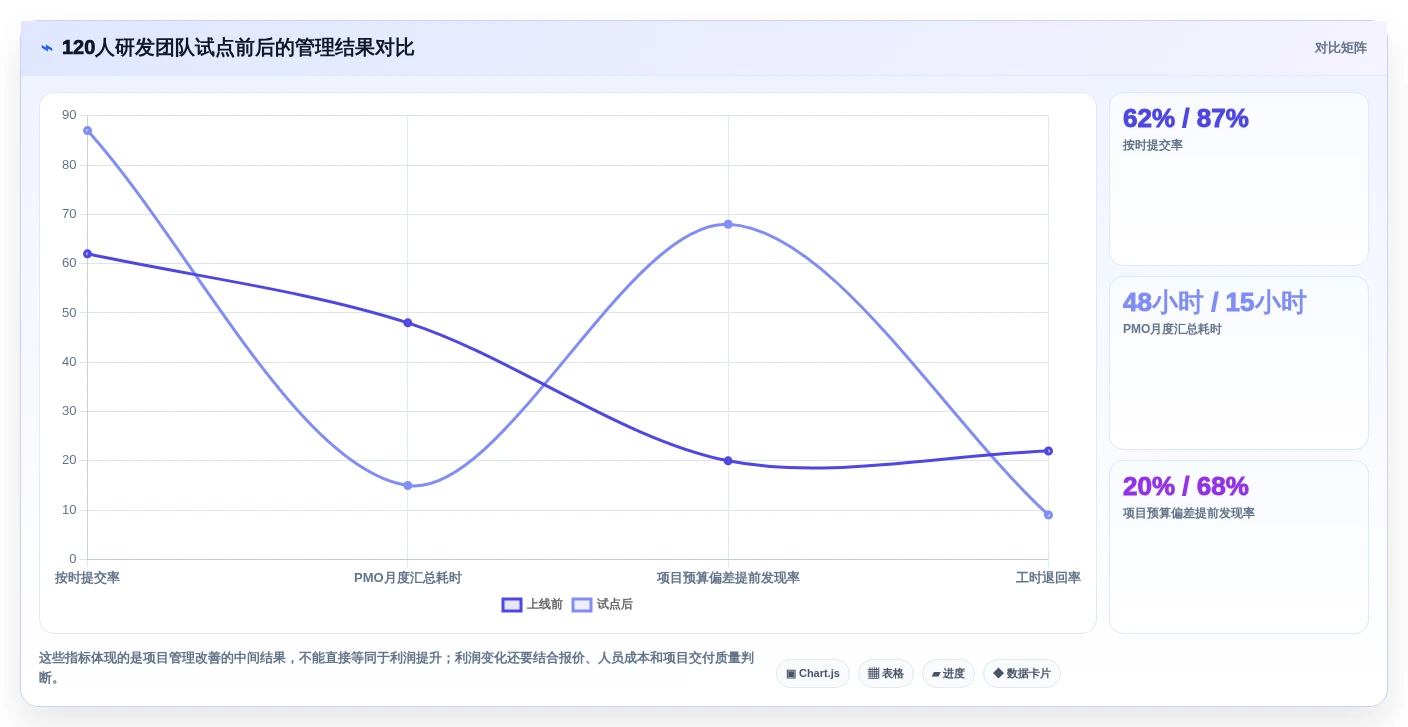The image size is (1408, 727).
Task: Click the 120人研发团队试点前后的管理结果对比 title
Action: coord(238,48)
